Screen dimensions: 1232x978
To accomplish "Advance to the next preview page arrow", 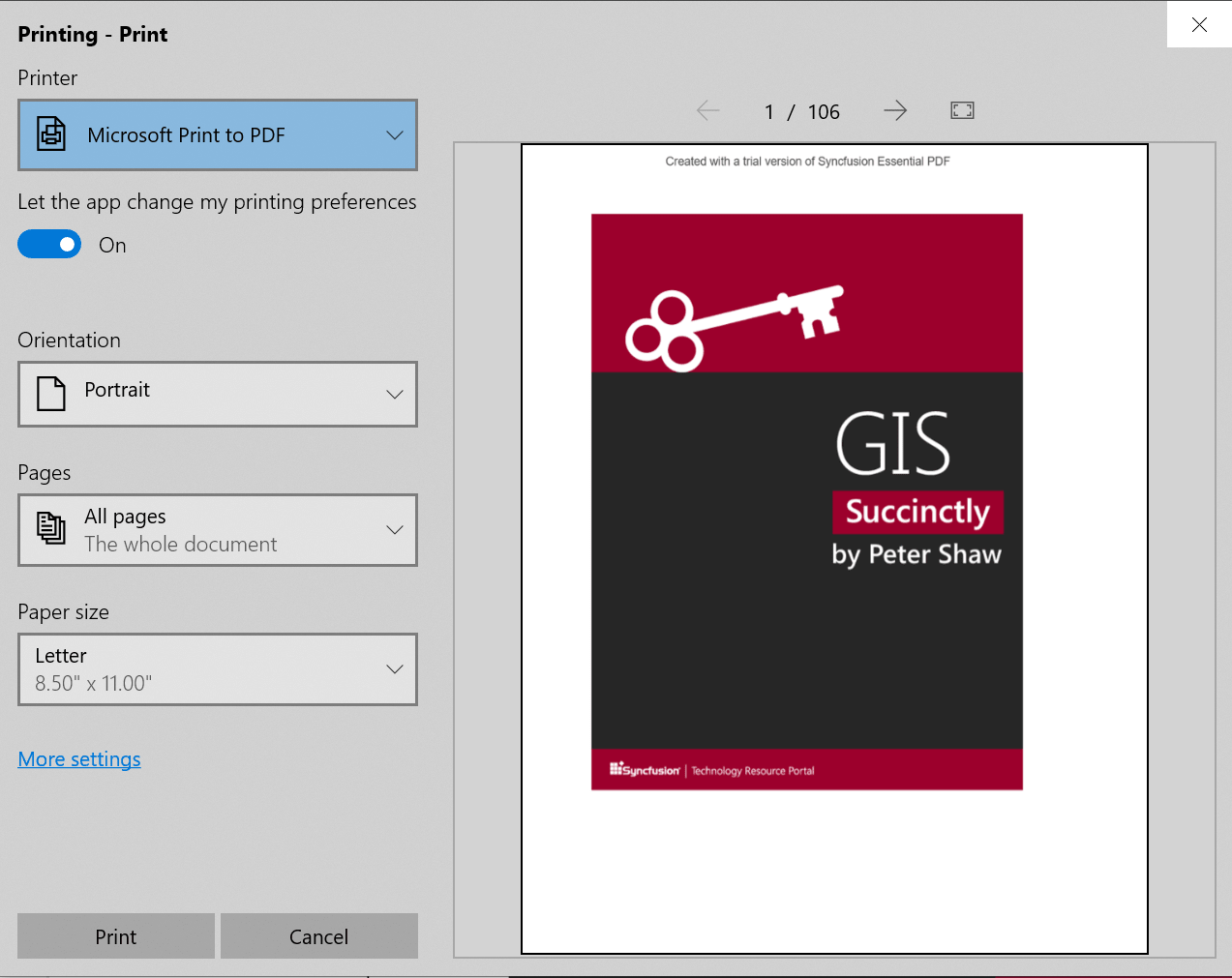I will (895, 111).
